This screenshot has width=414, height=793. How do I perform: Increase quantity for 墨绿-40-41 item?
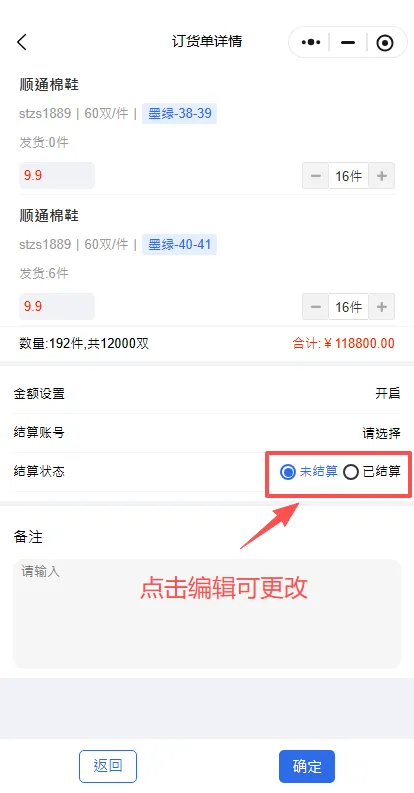[x=382, y=306]
